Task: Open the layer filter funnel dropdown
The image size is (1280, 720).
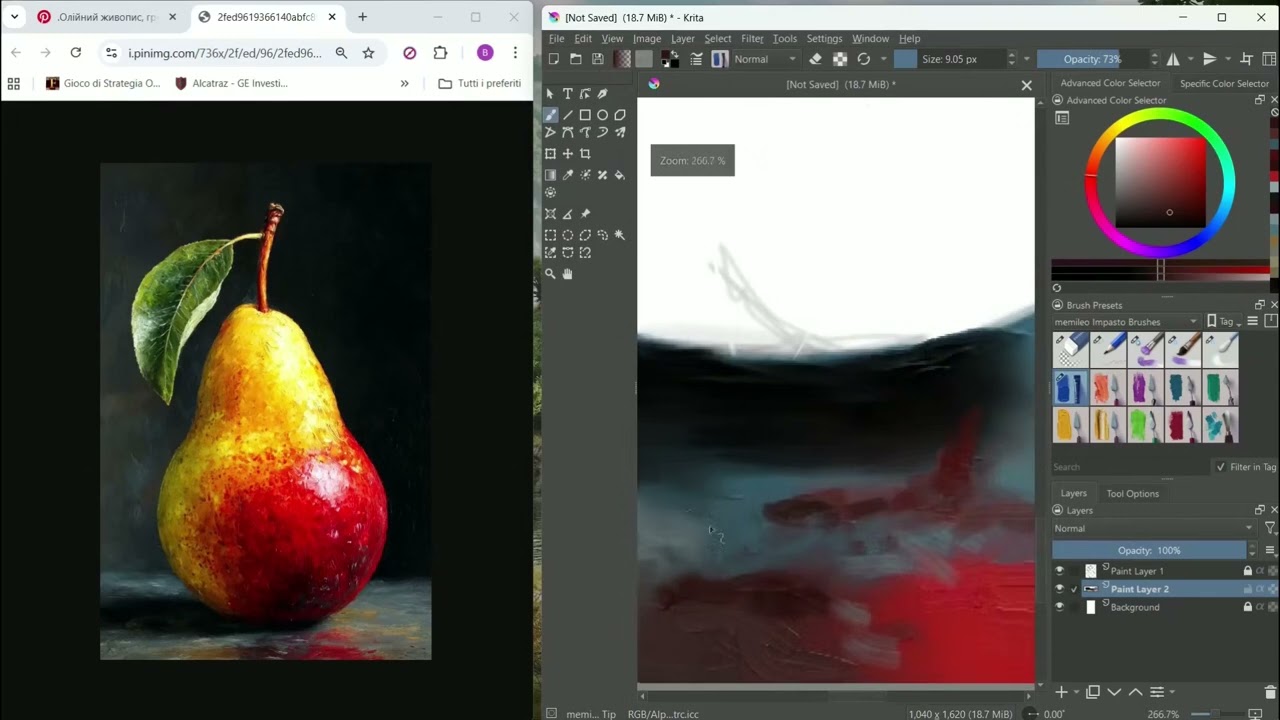Action: [1270, 528]
